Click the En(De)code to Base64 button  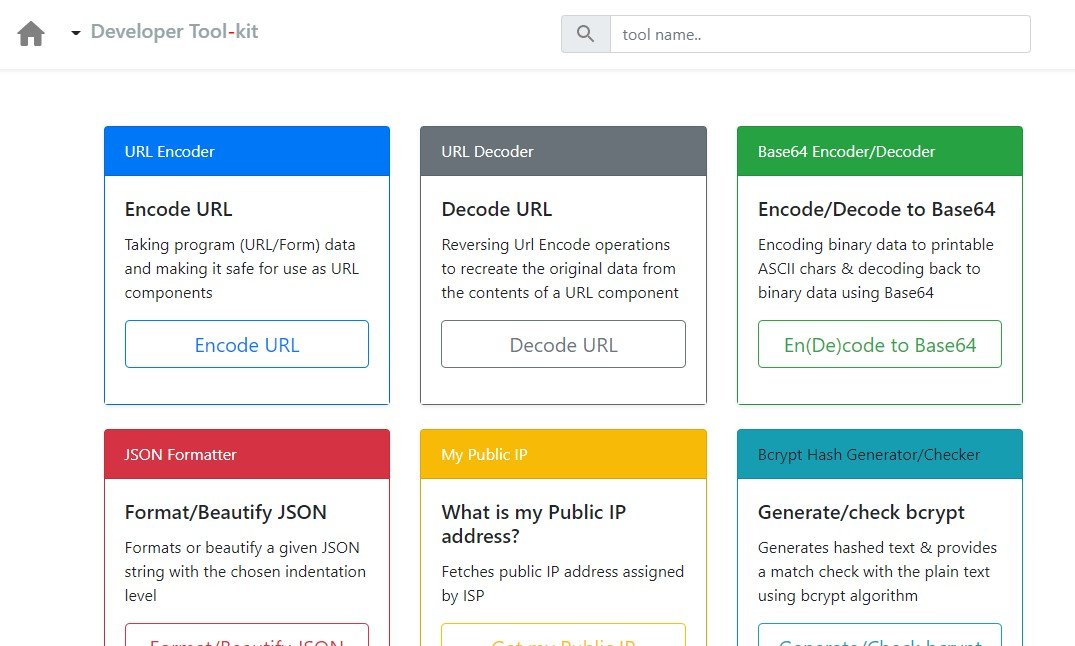click(880, 344)
